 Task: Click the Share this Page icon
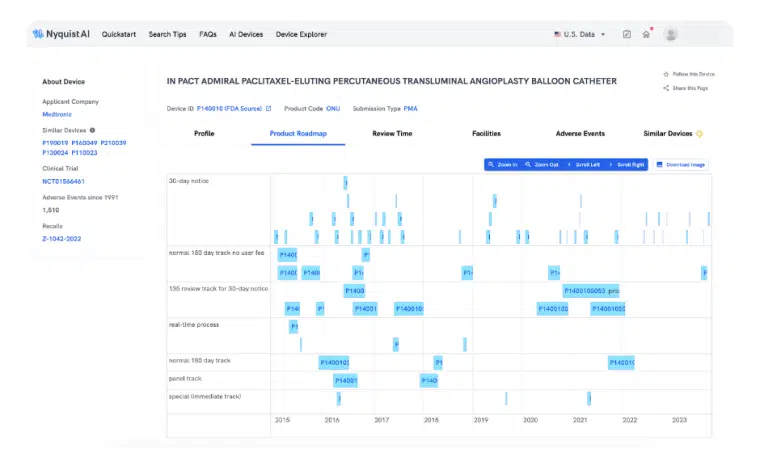coord(666,88)
